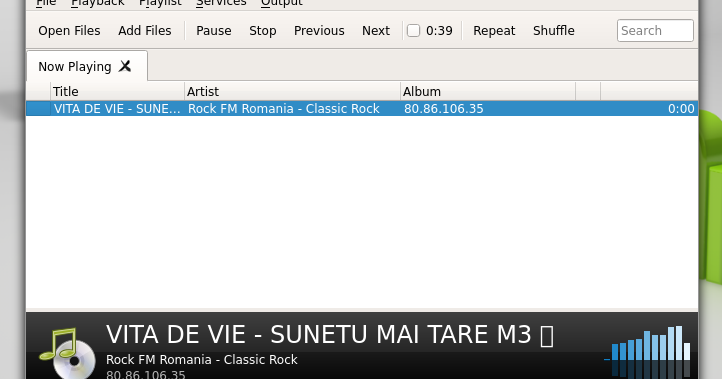The height and width of the screenshot is (379, 722).
Task: Select the VITA DE VIE playlist row
Action: click(362, 109)
